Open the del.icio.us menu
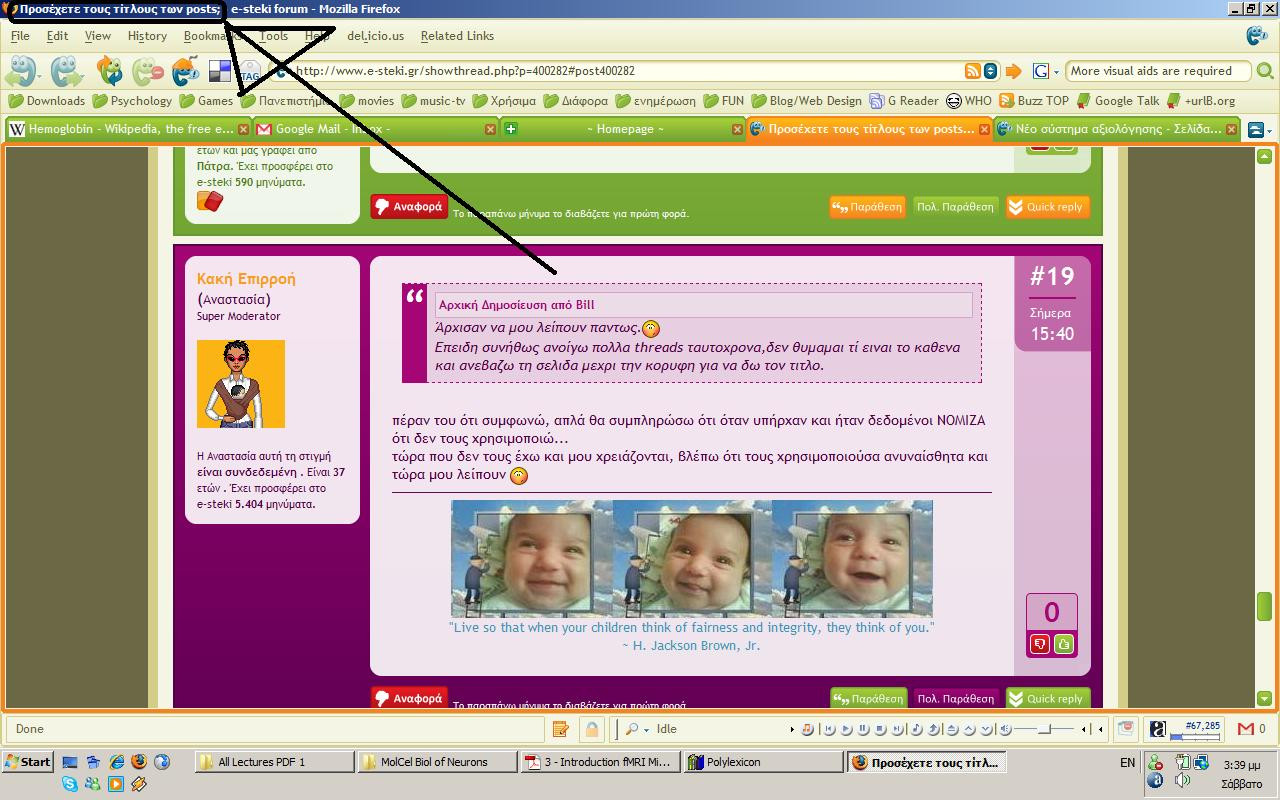This screenshot has width=1280, height=800. [375, 36]
